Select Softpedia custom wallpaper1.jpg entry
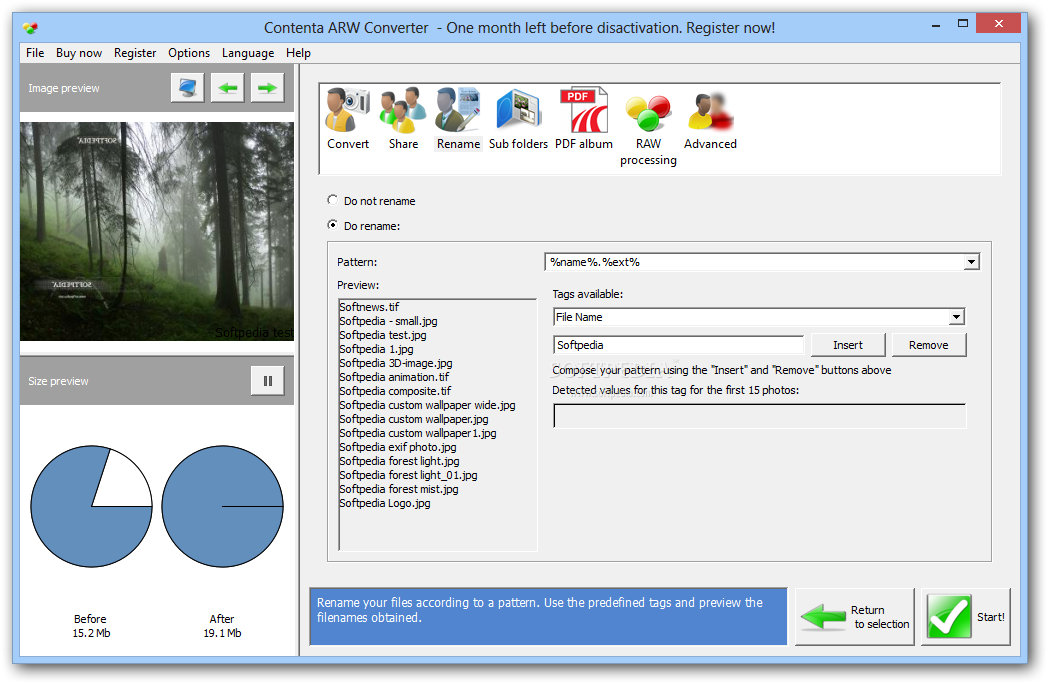1048x684 pixels. pyautogui.click(x=418, y=433)
